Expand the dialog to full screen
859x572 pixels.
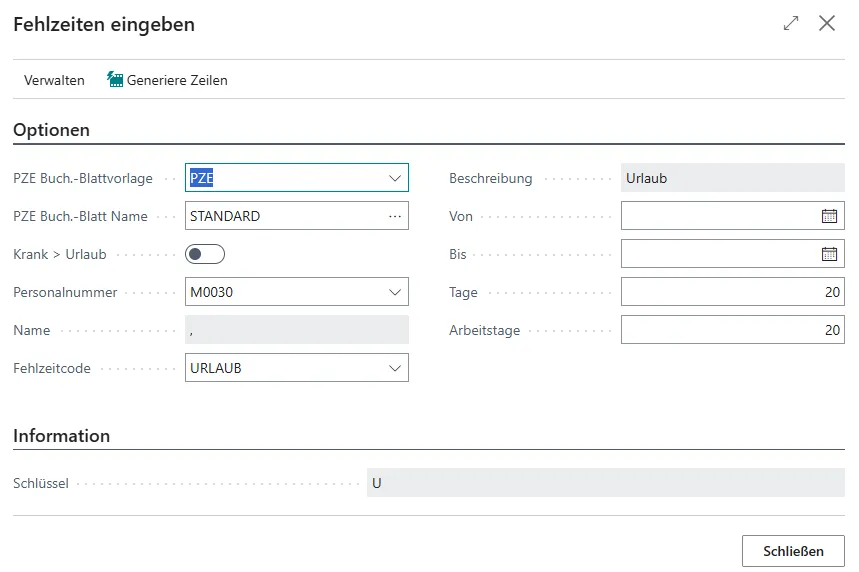coord(791,24)
